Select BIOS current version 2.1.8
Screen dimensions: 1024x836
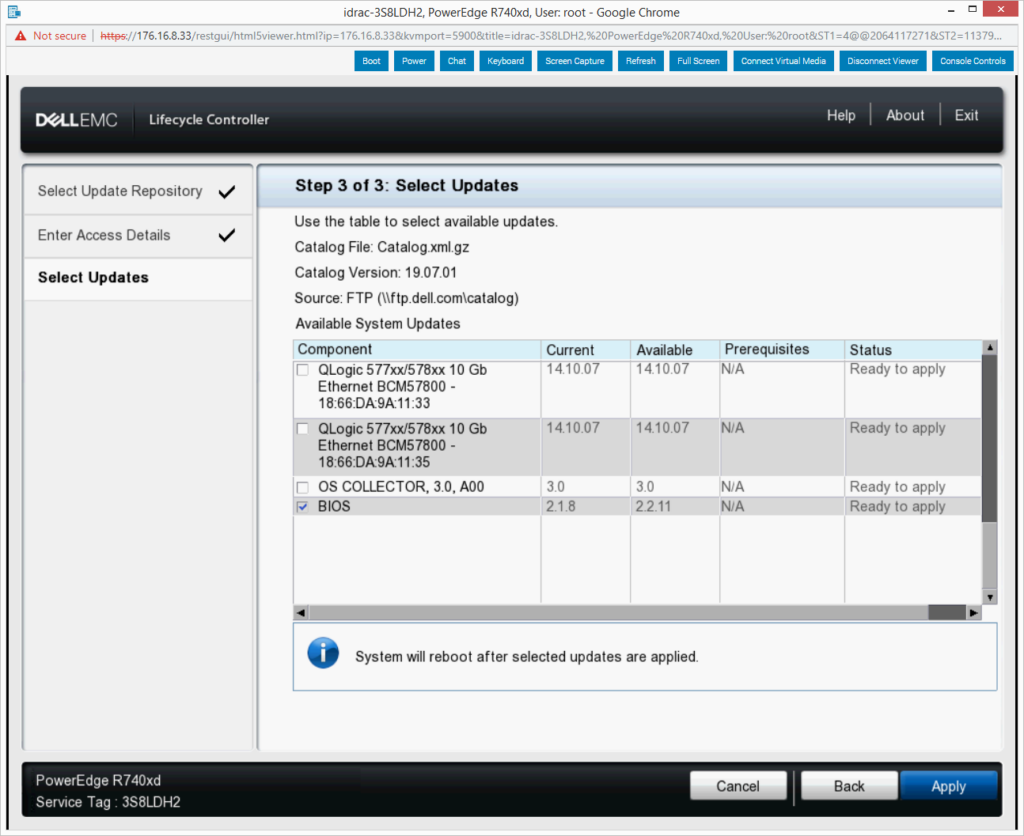tap(561, 507)
